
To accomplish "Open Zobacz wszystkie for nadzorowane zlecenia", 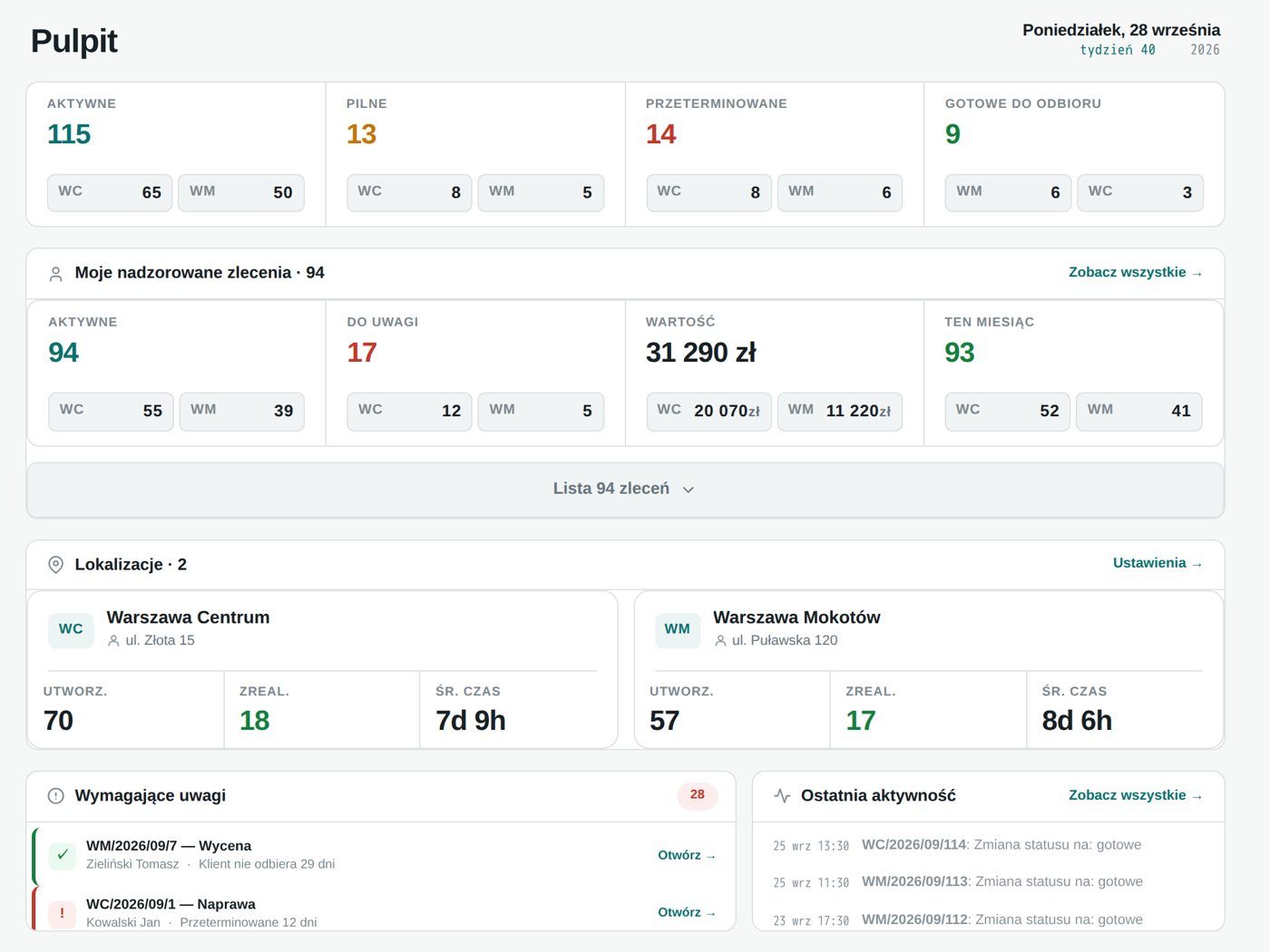I will 1135,273.
